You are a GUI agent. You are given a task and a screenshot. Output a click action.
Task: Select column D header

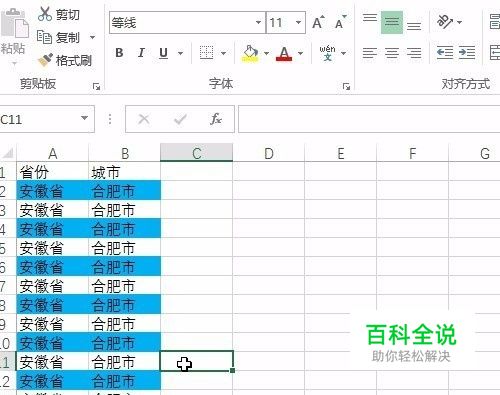(269, 153)
